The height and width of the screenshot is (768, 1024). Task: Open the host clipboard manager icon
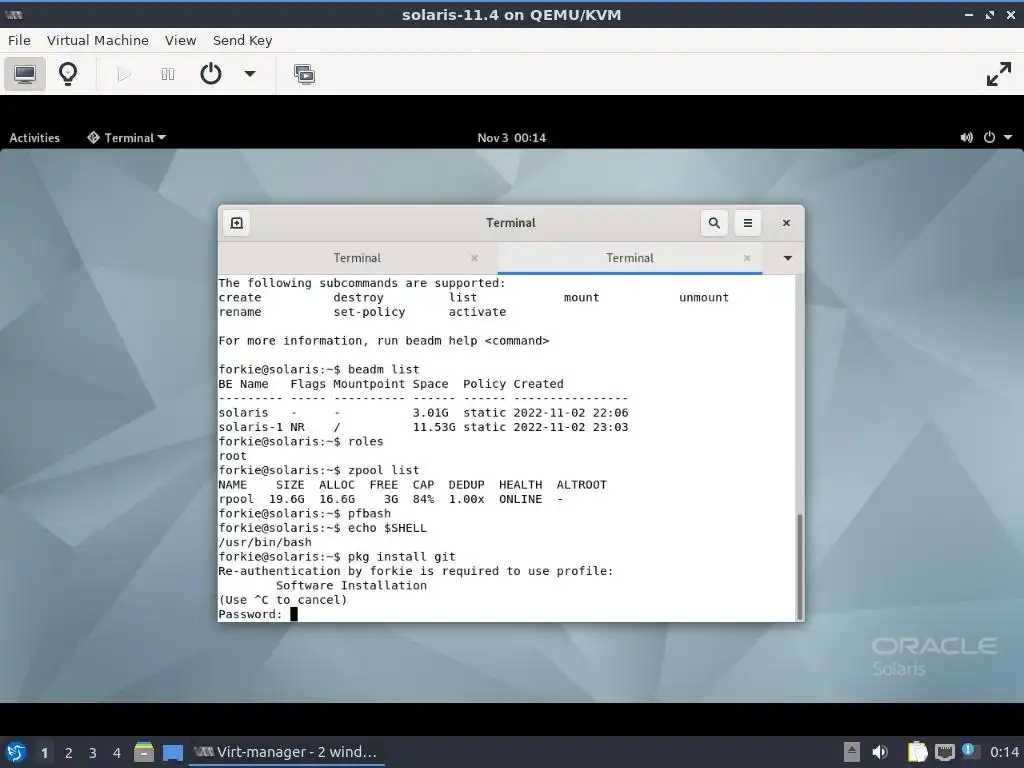918,752
